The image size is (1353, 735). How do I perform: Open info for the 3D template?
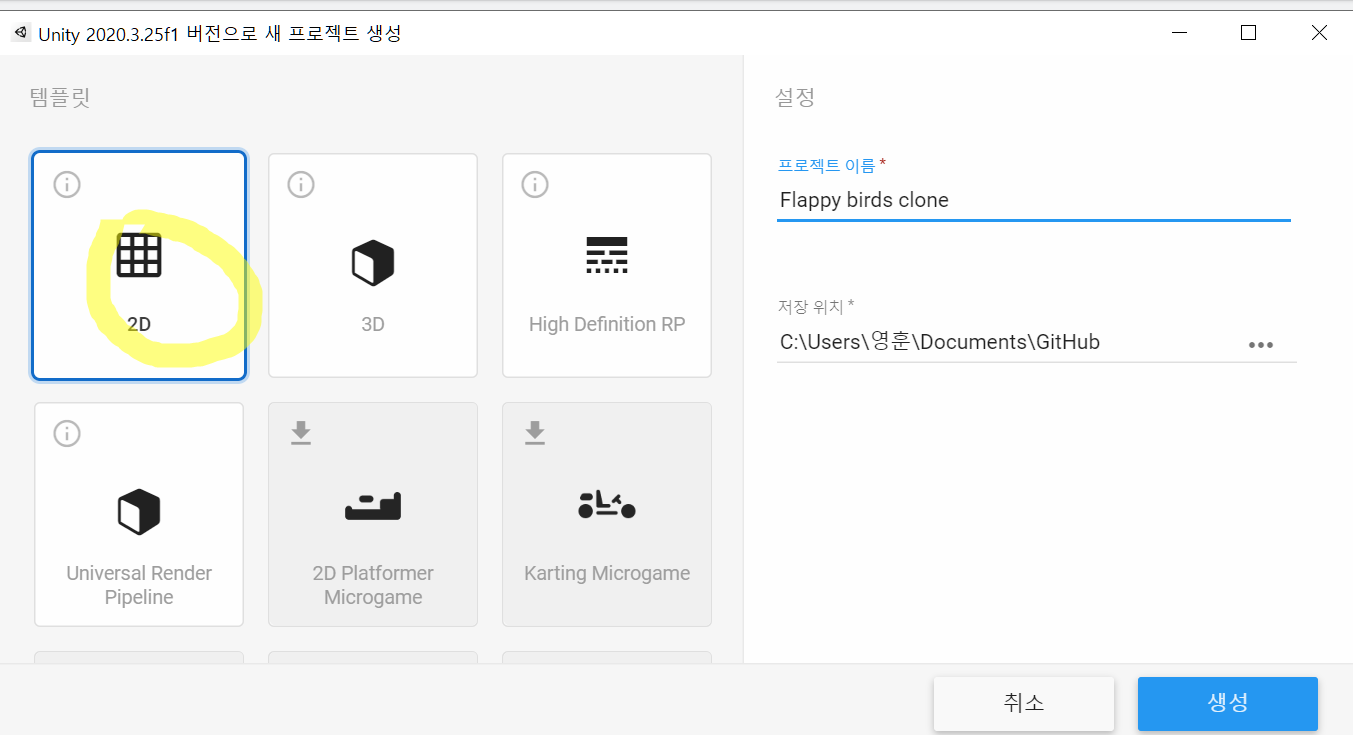(x=301, y=185)
